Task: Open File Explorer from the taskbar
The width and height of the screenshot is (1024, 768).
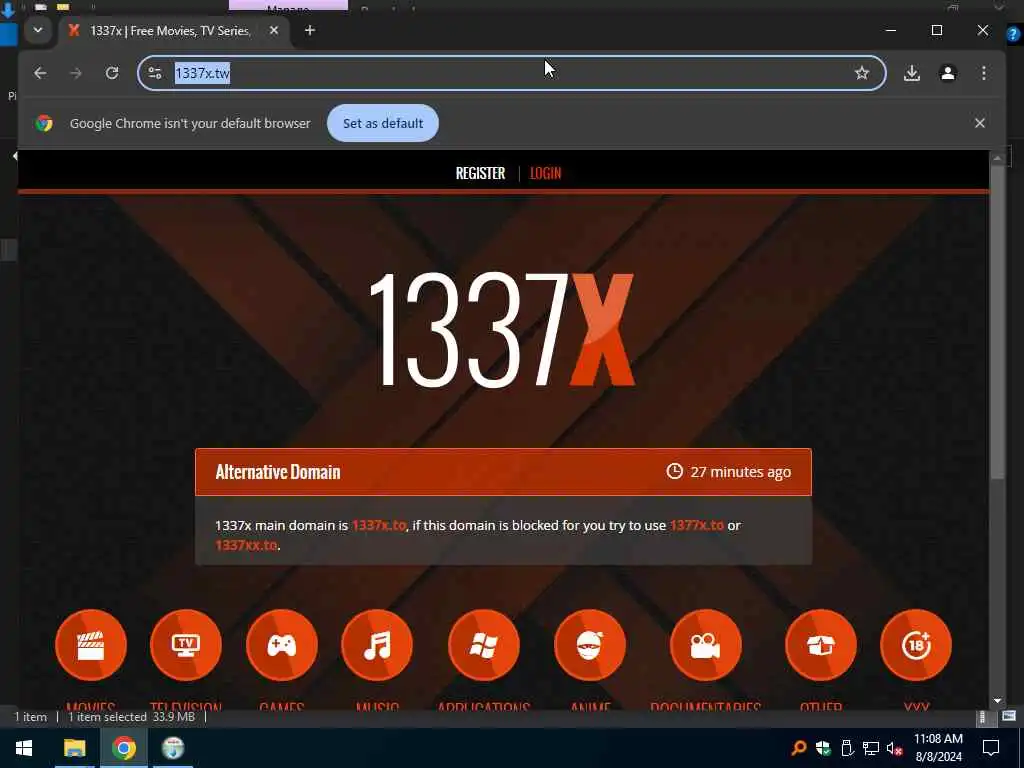Action: pyautogui.click(x=74, y=748)
